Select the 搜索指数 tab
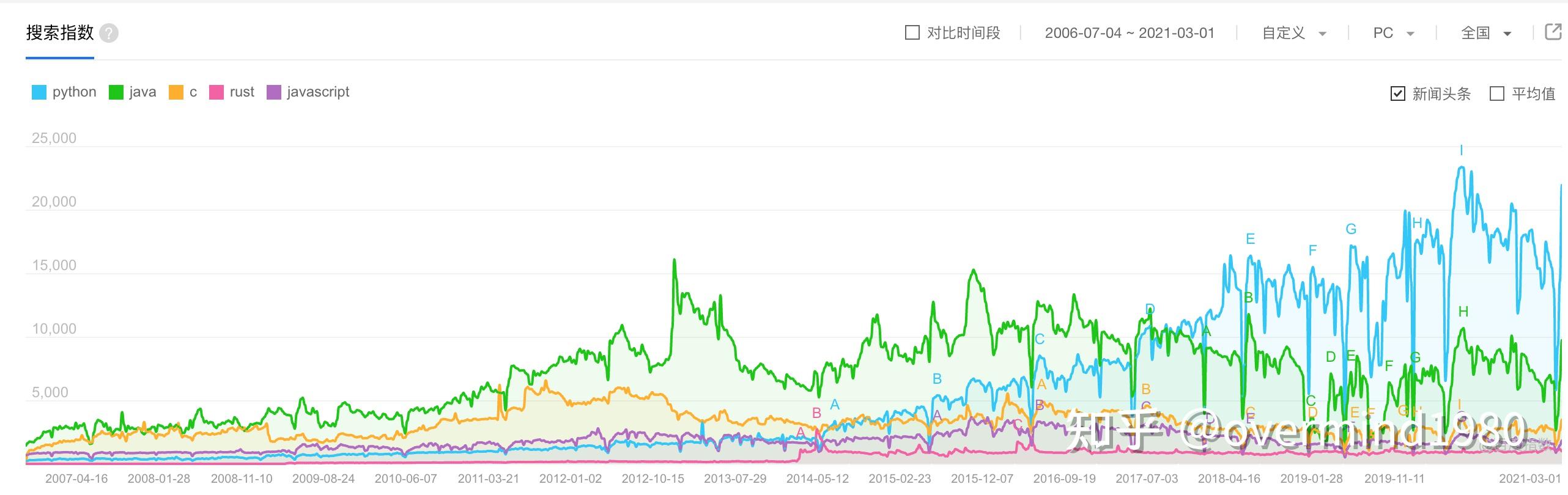Image resolution: width=1568 pixels, height=495 pixels. click(x=60, y=33)
